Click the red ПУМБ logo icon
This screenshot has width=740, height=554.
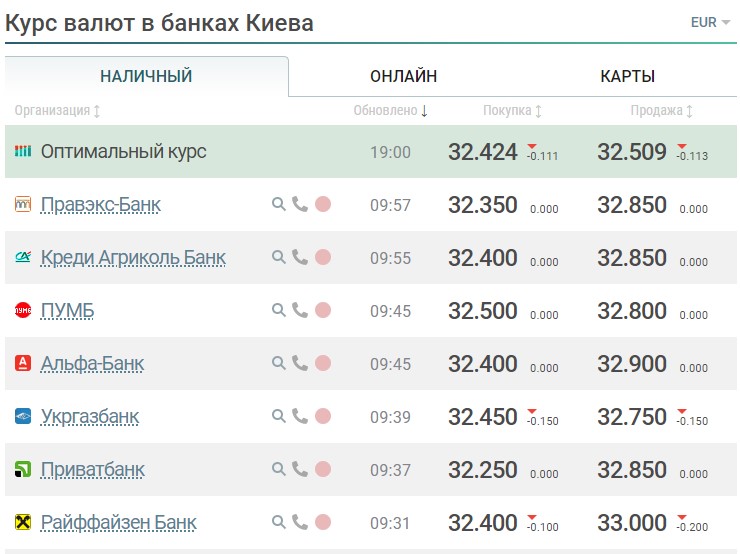pos(23,310)
